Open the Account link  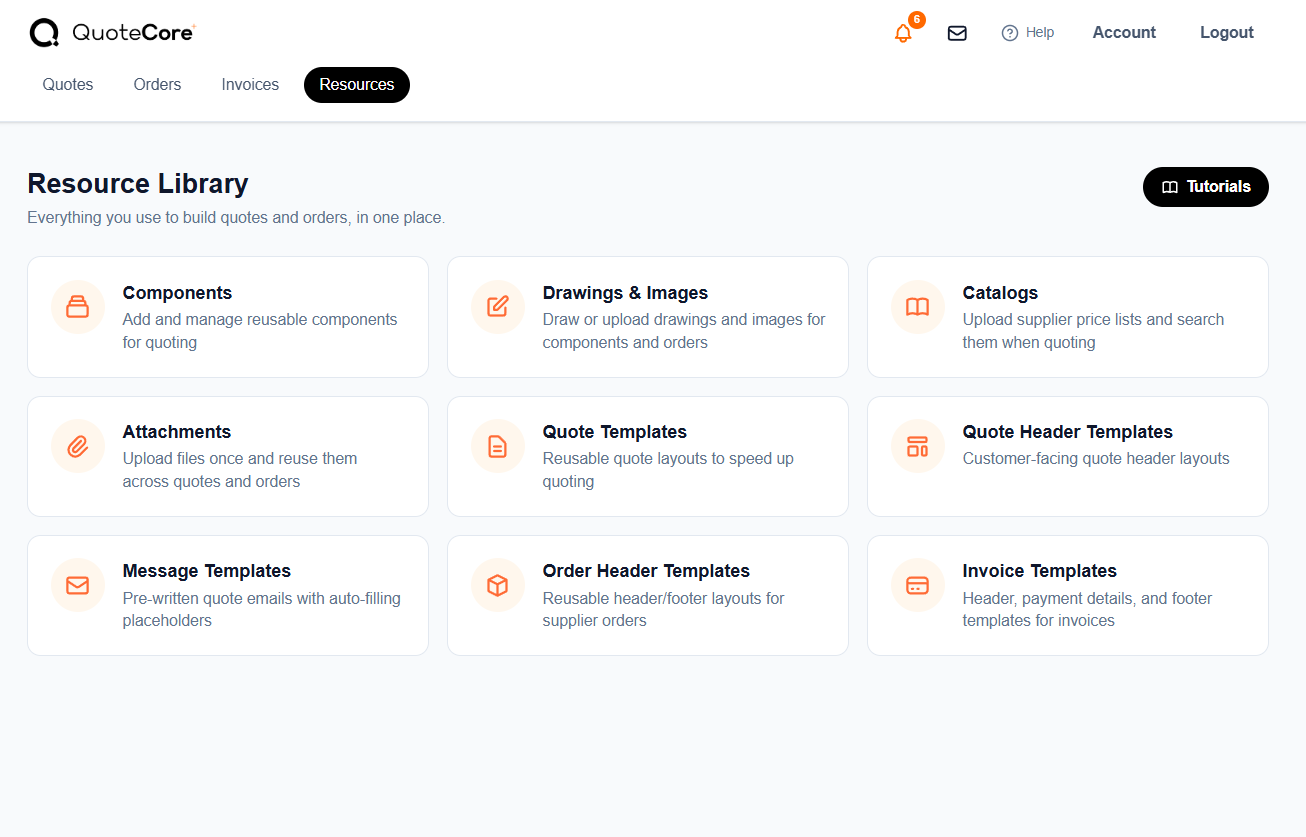pyautogui.click(x=1124, y=33)
